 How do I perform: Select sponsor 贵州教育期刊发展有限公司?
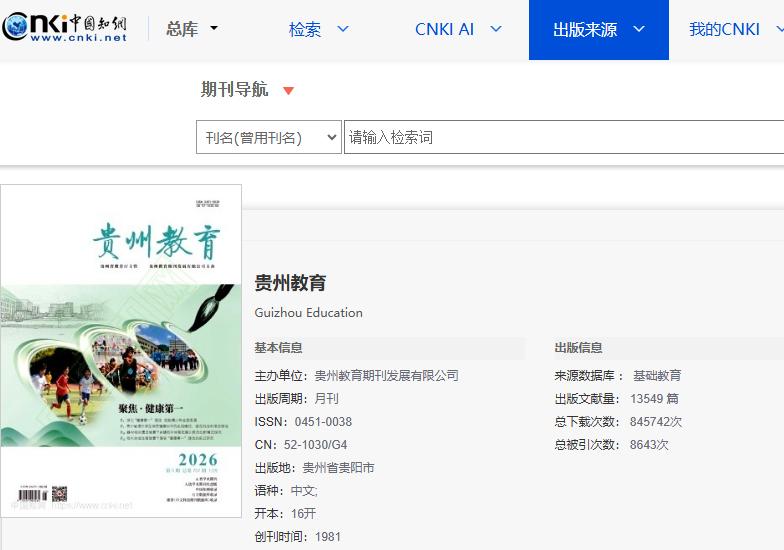386,376
